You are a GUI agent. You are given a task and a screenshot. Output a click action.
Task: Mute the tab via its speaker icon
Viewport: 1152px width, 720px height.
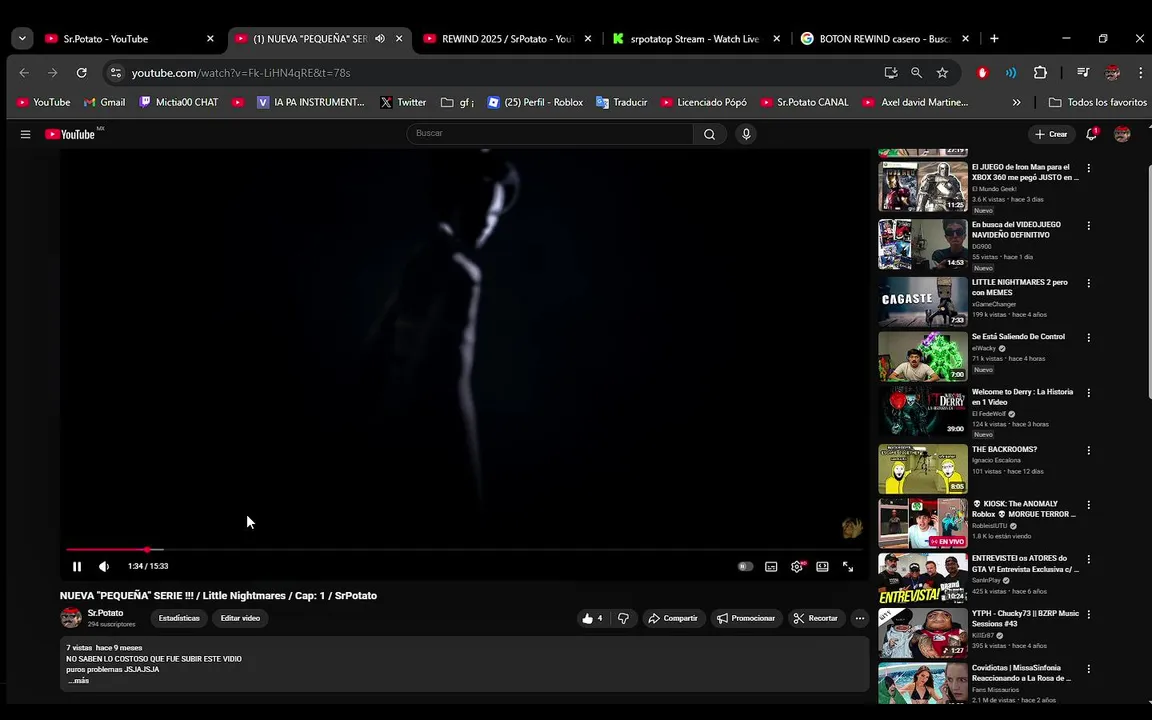(380, 39)
